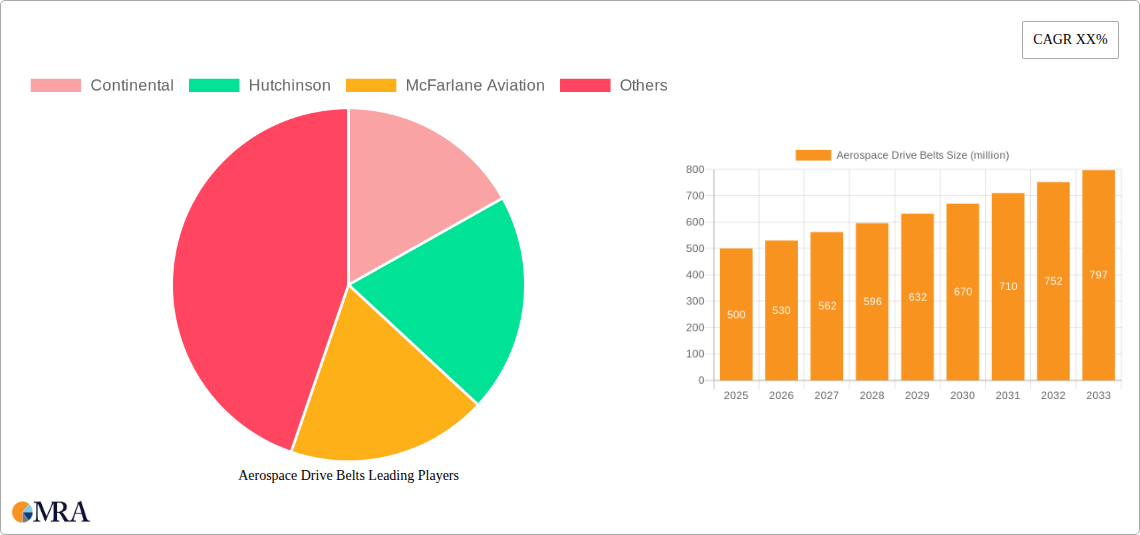Click the Hutchinson legend label
Viewport: 1140px width, 535px height.
coord(289,86)
